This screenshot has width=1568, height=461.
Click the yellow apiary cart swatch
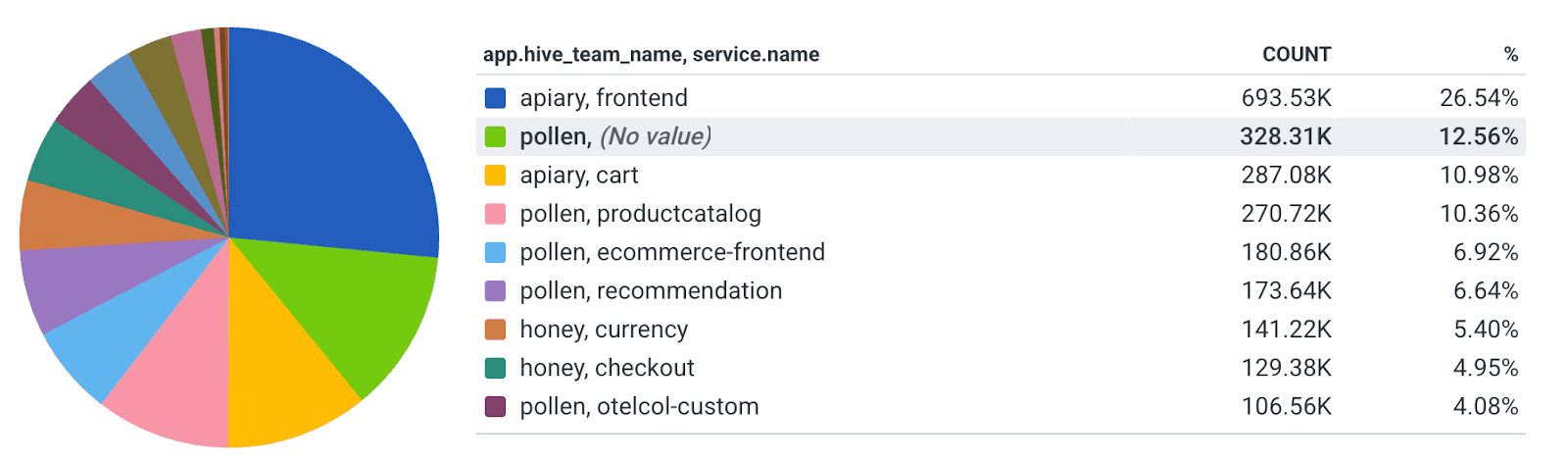[495, 176]
